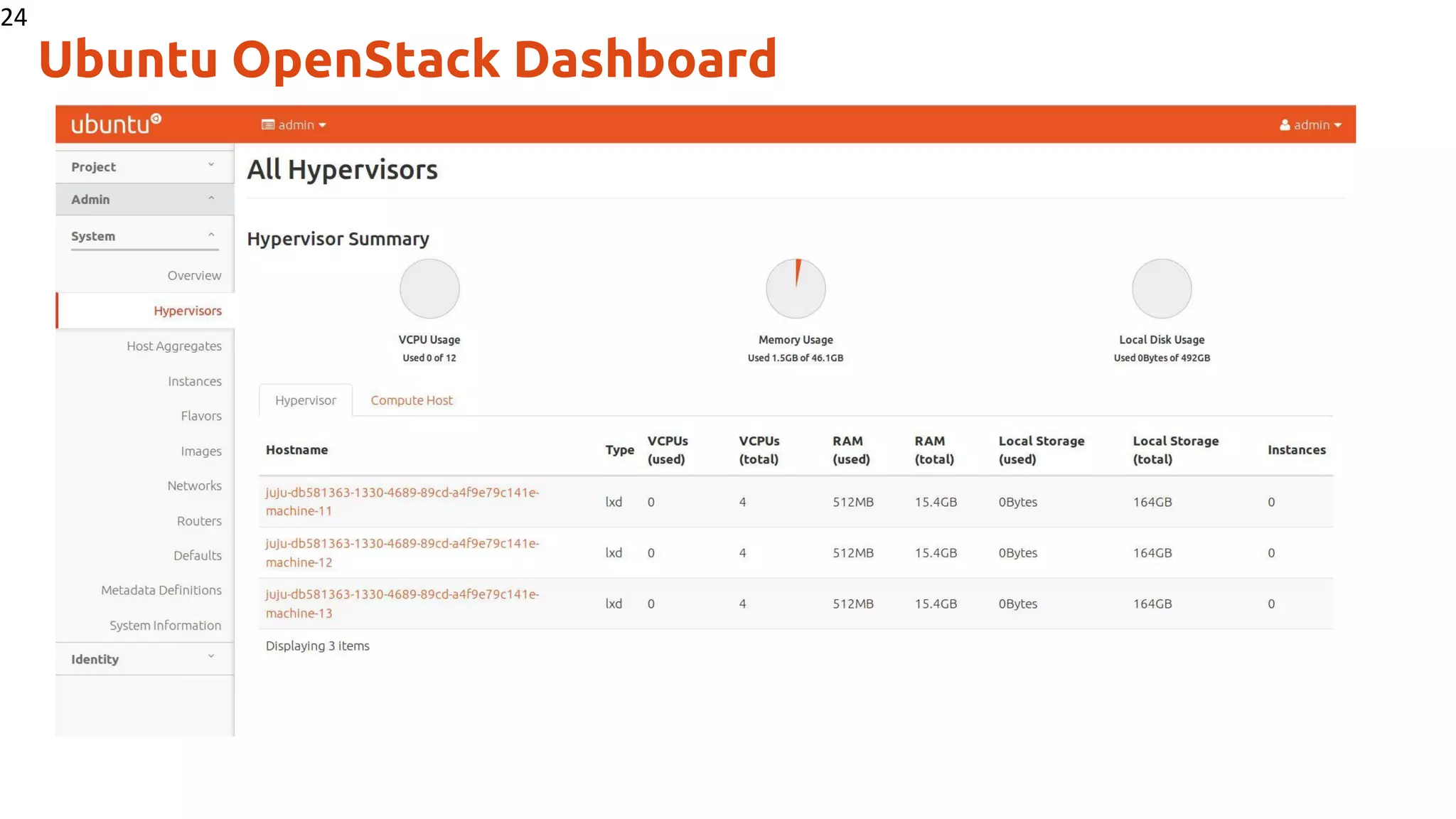Open Flavors in the sidebar
The width and height of the screenshot is (1456, 819).
[201, 416]
